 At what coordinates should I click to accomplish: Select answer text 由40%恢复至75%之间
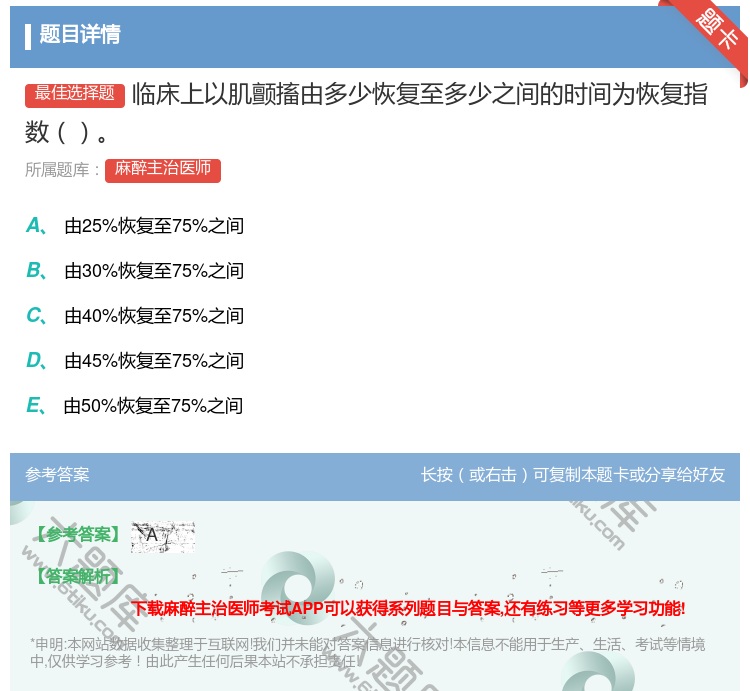coord(154,317)
